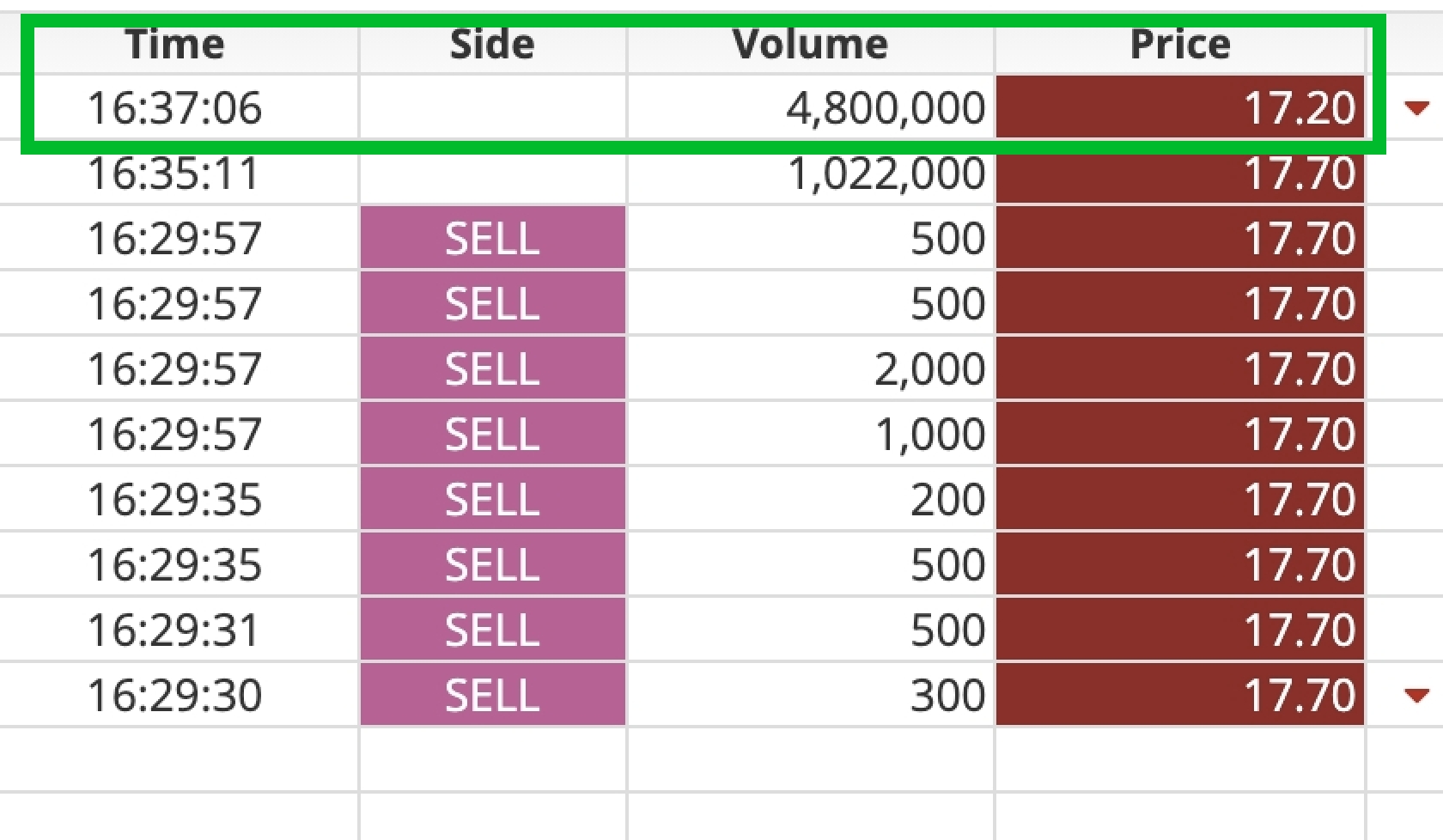This screenshot has height=840, width=1443.
Task: Select the Volume column header
Action: click(x=810, y=45)
